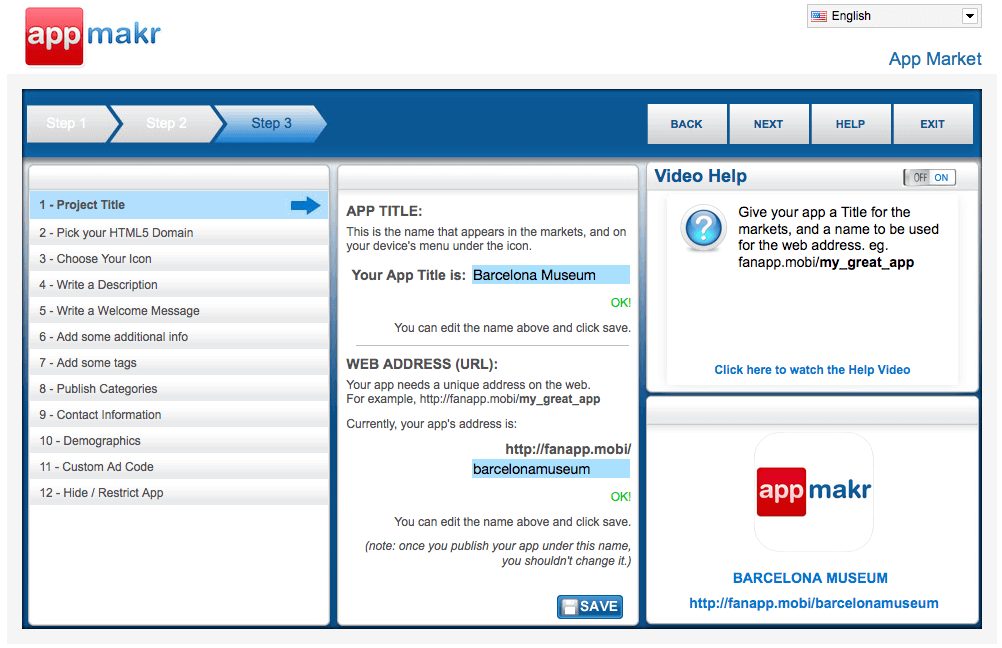Click the AppMakr app icon preview
The image size is (1002, 648).
(x=813, y=491)
